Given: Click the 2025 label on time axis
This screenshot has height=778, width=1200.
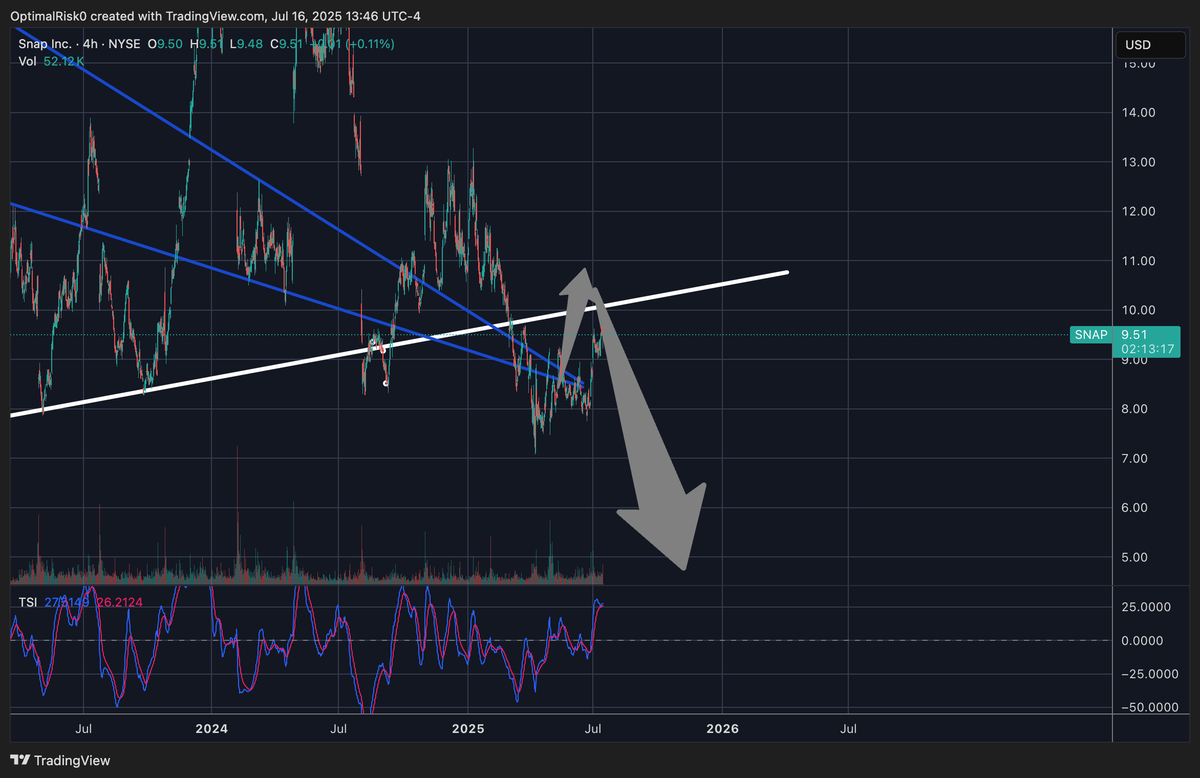Looking at the screenshot, I should tap(468, 729).
